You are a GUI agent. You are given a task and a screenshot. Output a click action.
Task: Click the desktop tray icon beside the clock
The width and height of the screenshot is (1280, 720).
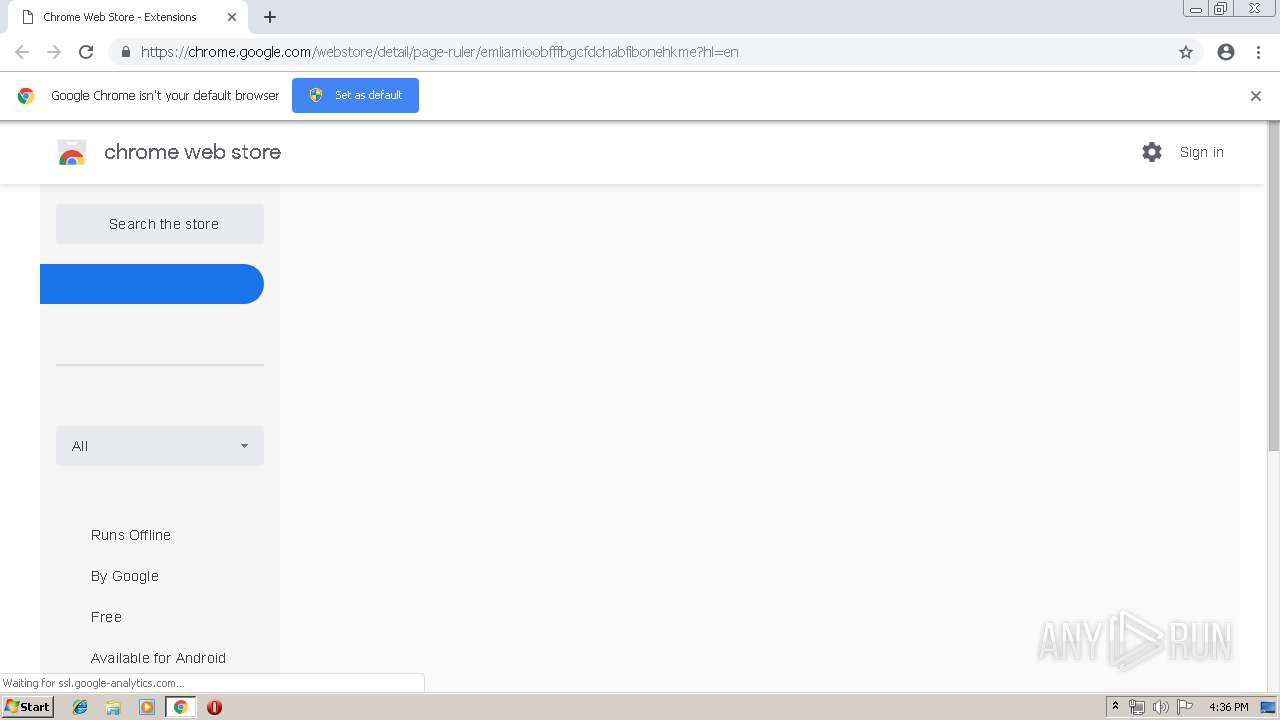click(1268, 707)
